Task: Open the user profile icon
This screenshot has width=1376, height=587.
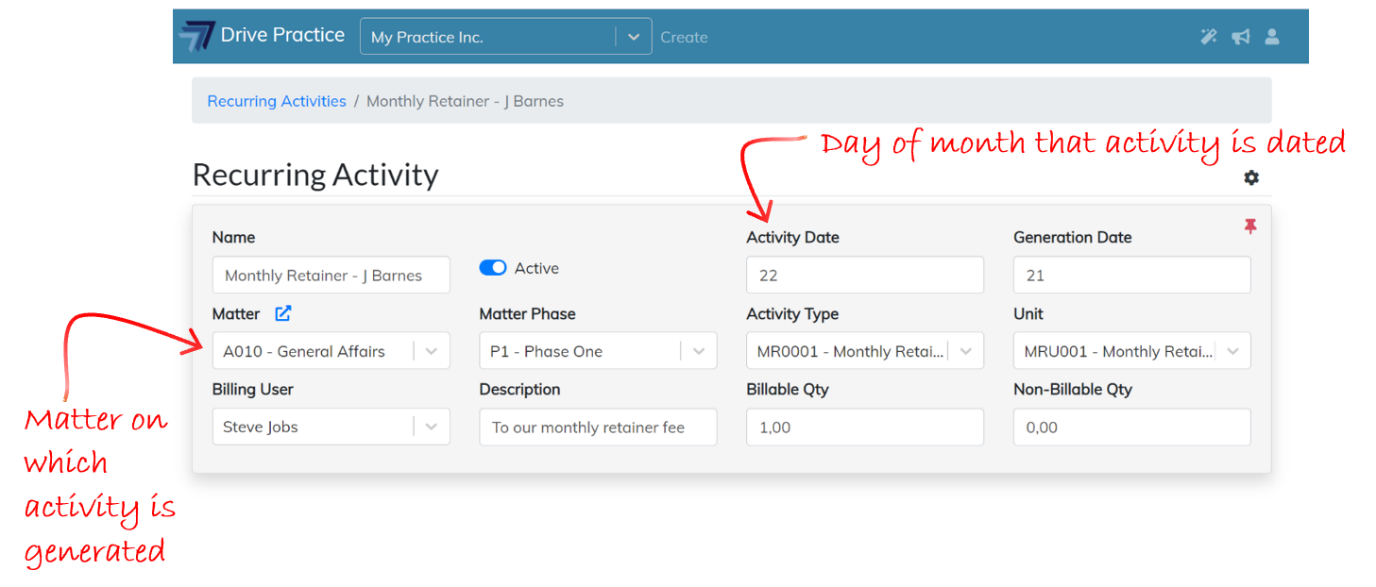Action: (1272, 37)
